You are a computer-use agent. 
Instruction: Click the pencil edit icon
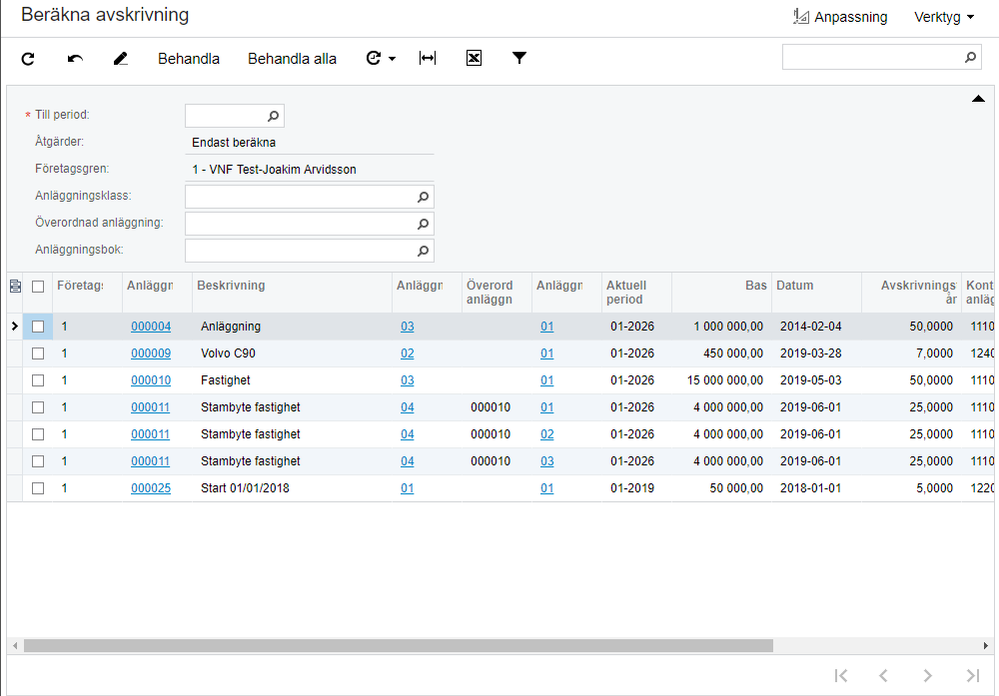click(x=121, y=59)
